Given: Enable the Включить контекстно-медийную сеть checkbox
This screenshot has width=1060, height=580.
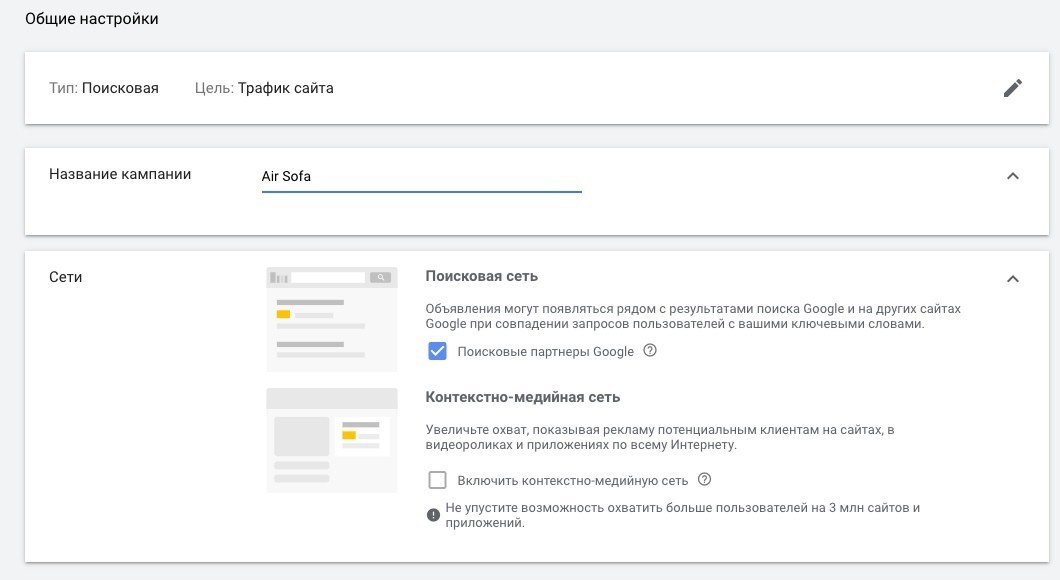Looking at the screenshot, I should [x=437, y=480].
